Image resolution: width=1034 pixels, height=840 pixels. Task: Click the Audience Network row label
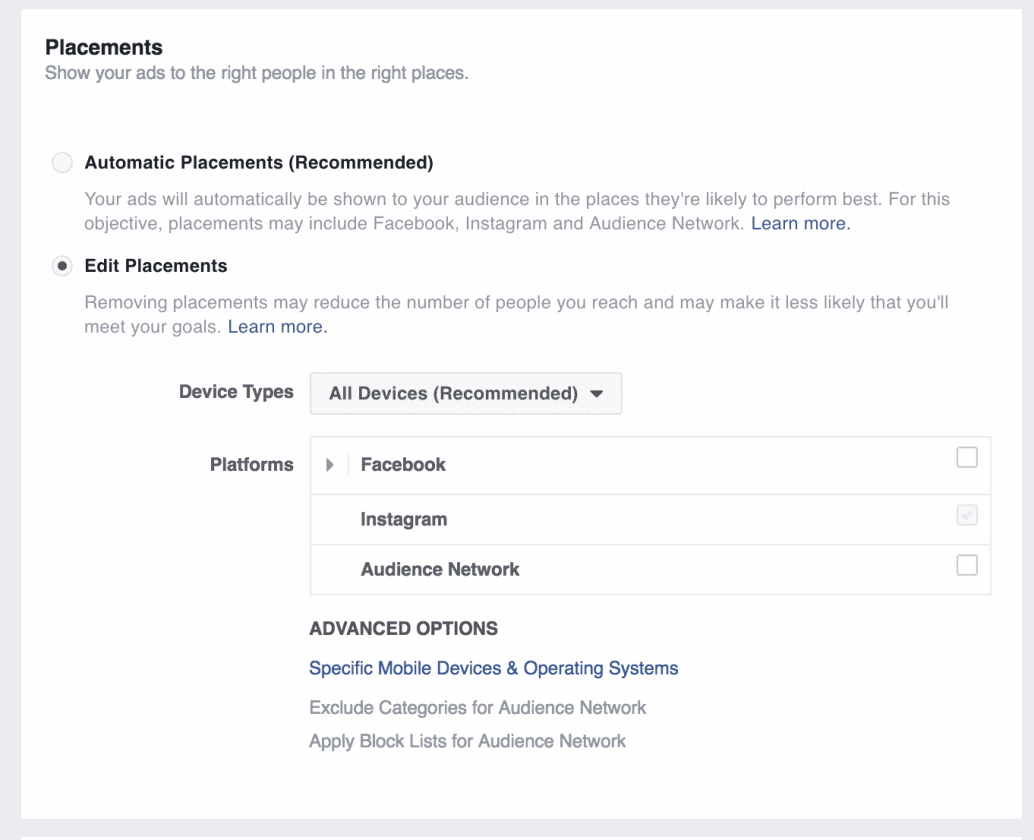(440, 568)
